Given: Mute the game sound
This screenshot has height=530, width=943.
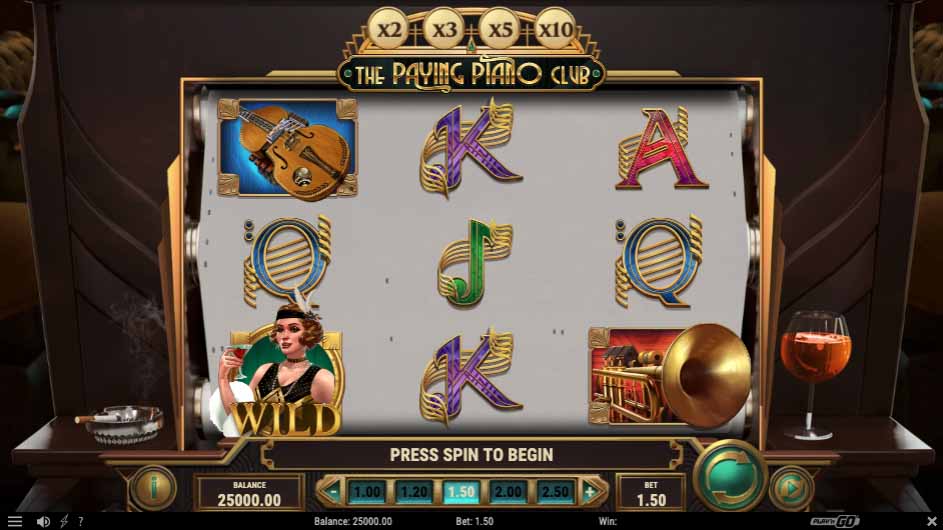Looking at the screenshot, I should (43, 522).
